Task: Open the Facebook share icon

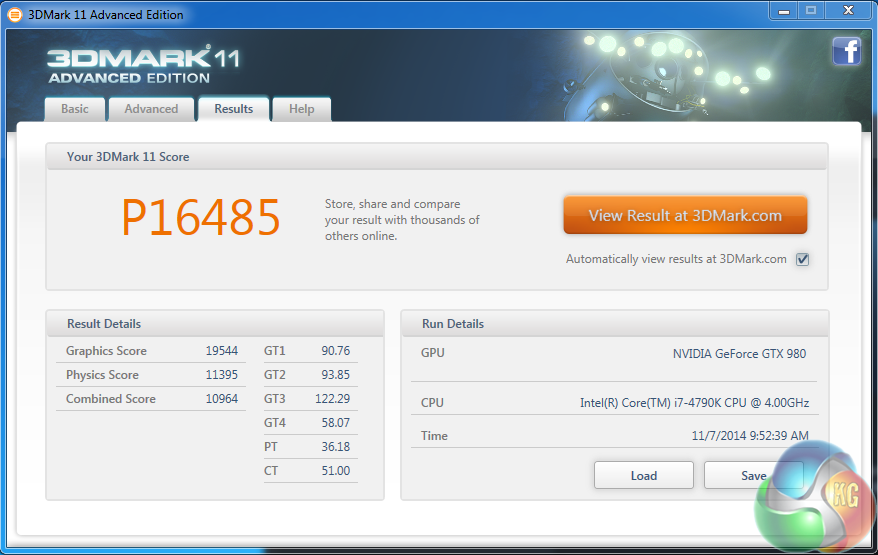Action: [846, 51]
